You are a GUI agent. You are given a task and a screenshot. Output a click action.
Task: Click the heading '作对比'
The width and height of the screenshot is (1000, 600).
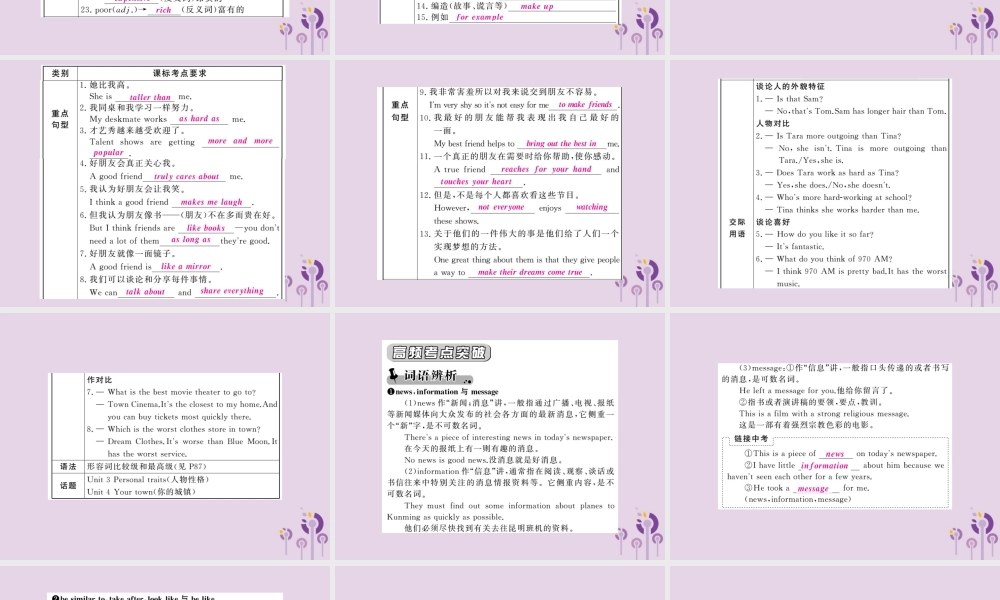coord(99,379)
